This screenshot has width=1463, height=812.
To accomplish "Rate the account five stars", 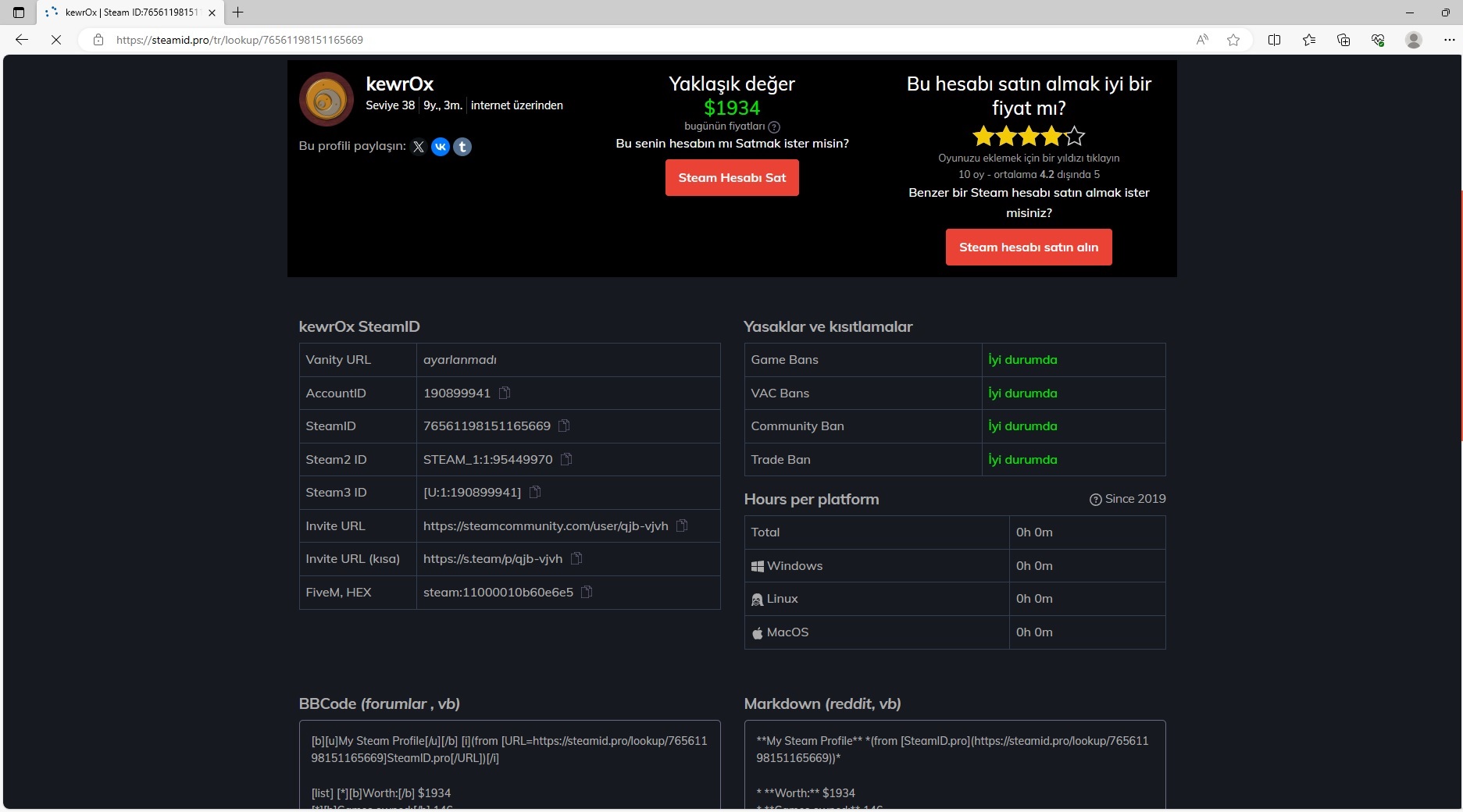I will pyautogui.click(x=1075, y=137).
